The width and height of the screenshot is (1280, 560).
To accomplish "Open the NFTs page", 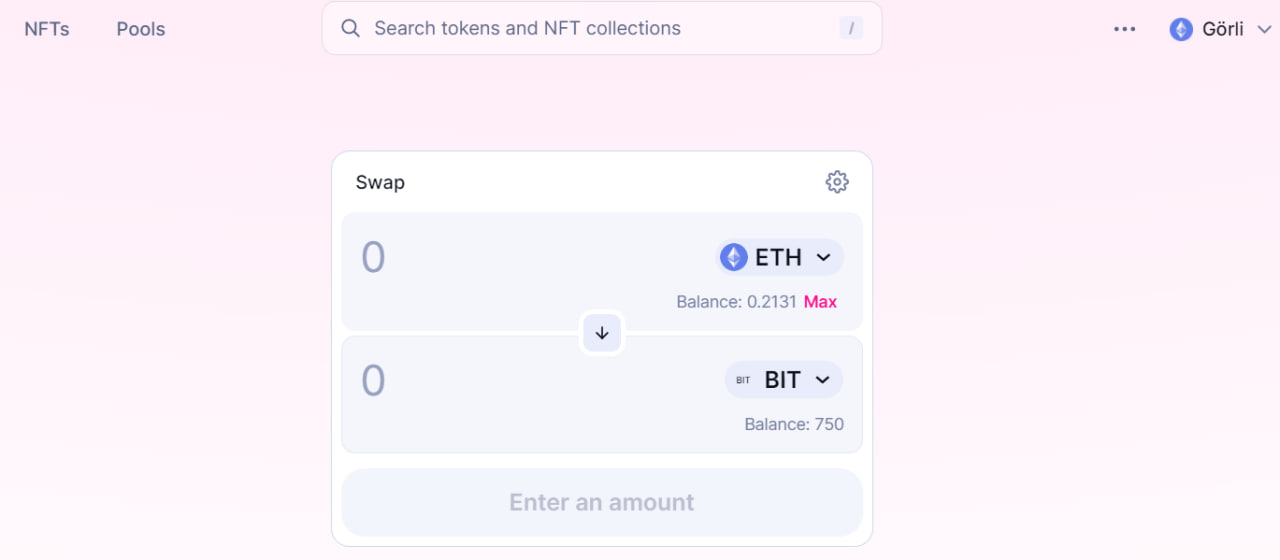I will [47, 29].
